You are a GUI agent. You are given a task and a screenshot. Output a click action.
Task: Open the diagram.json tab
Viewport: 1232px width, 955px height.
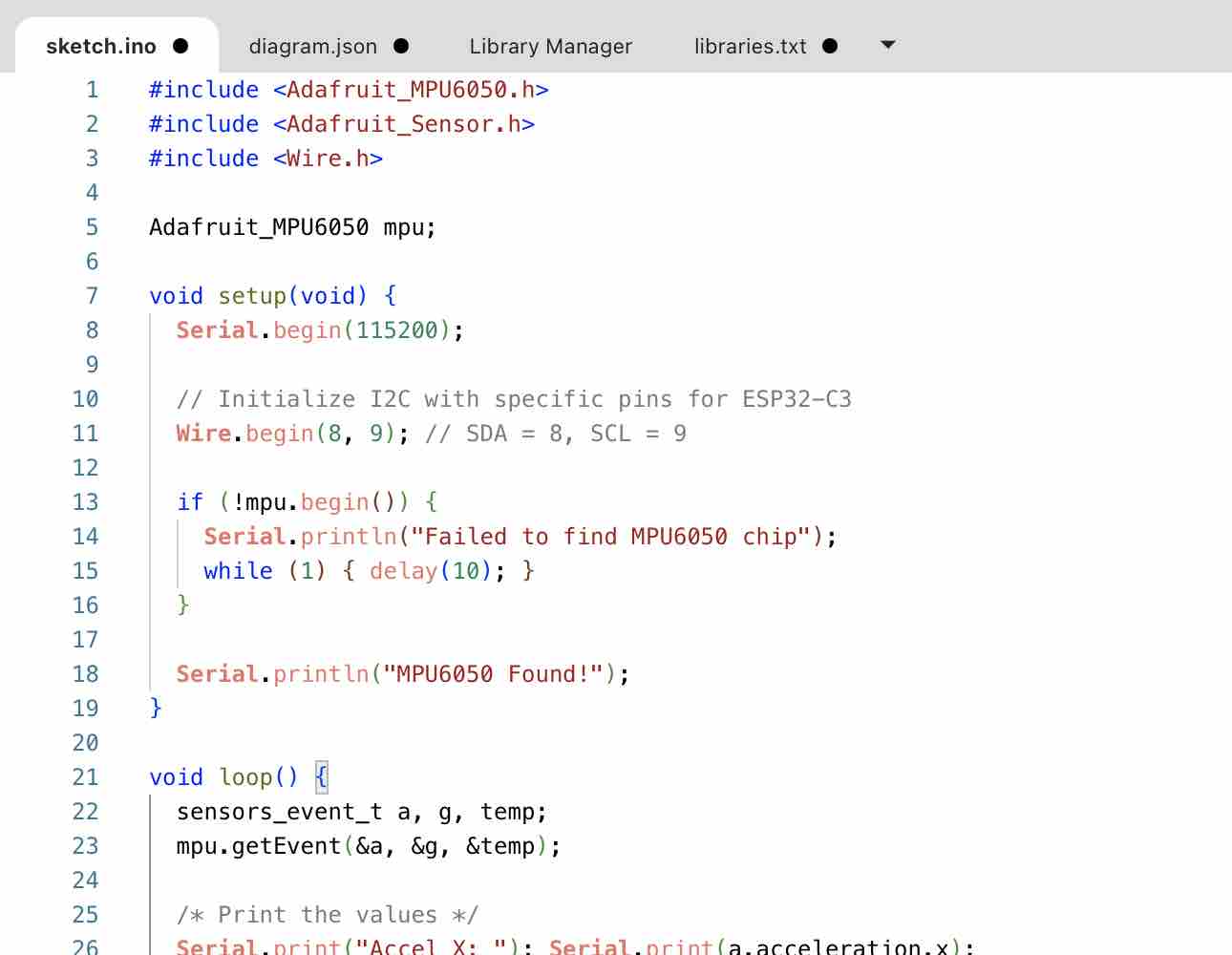312,46
